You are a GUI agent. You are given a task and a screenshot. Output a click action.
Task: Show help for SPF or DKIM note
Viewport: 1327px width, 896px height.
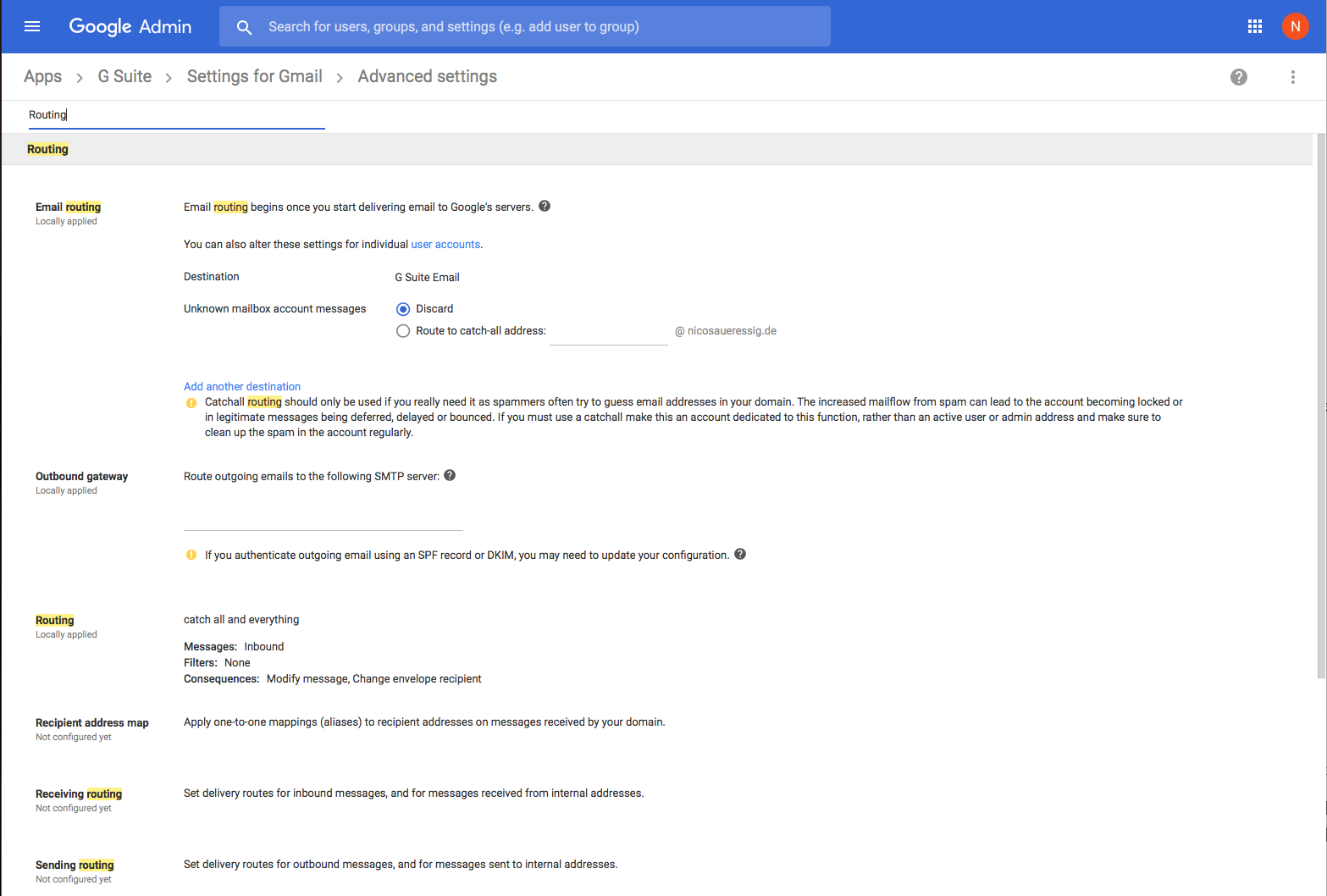click(740, 554)
